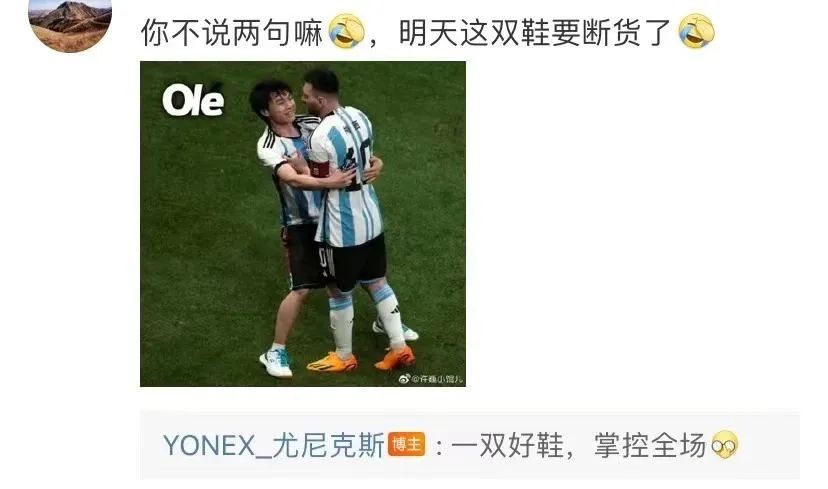Image resolution: width=828 pixels, height=489 pixels.
Task: Click the fan's white and teal sneaker
Action: (x=276, y=362)
